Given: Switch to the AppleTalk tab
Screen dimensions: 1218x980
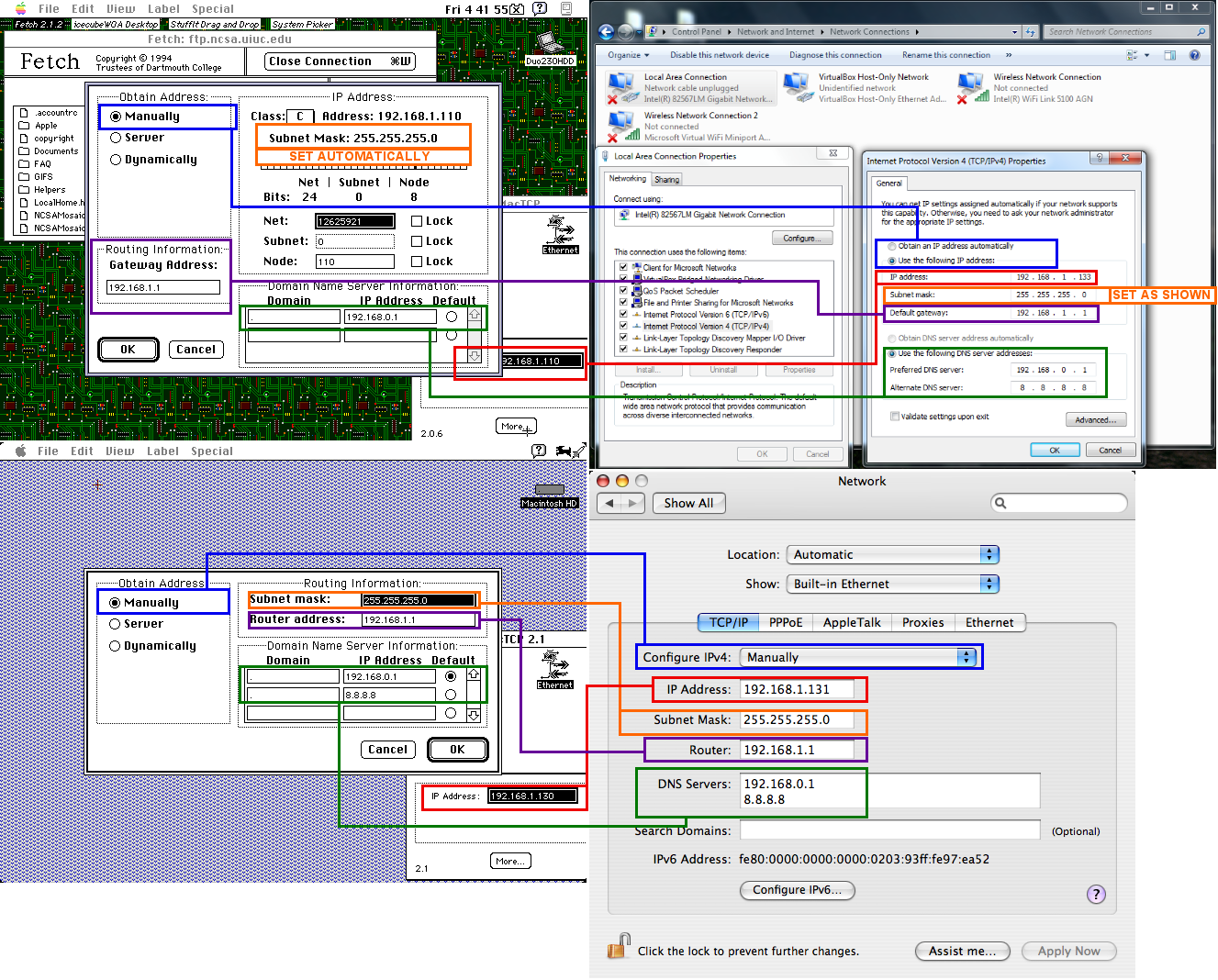Looking at the screenshot, I should pyautogui.click(x=852, y=622).
